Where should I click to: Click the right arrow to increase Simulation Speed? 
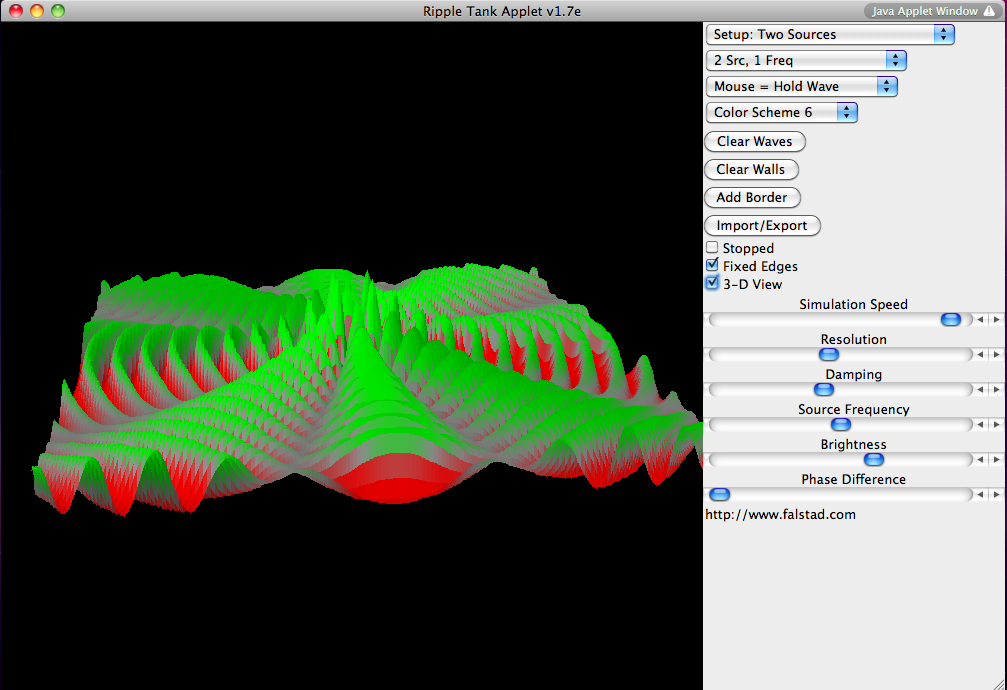(x=996, y=319)
